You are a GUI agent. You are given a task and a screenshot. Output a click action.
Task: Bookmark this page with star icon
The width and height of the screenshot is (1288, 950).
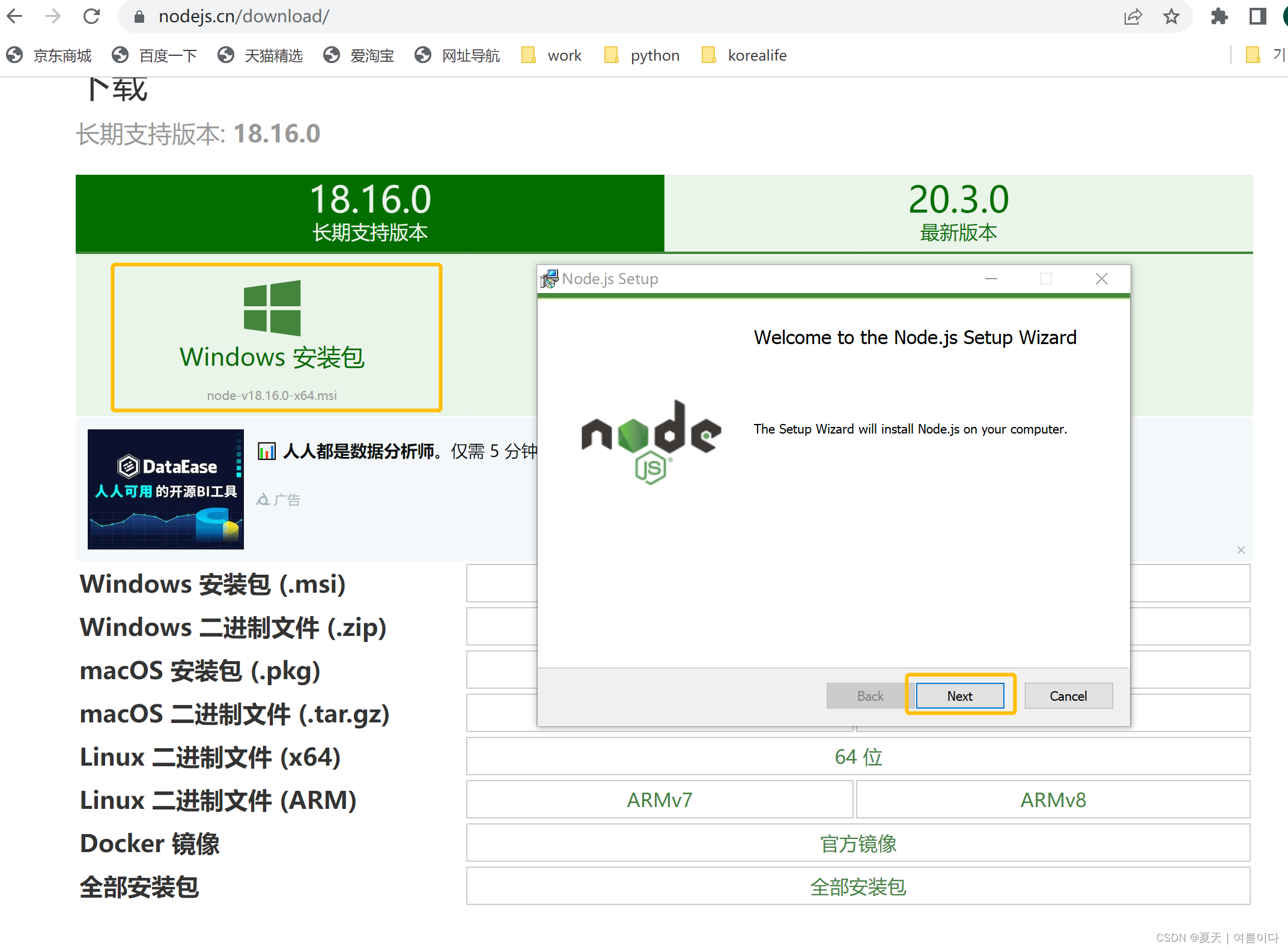point(1171,16)
